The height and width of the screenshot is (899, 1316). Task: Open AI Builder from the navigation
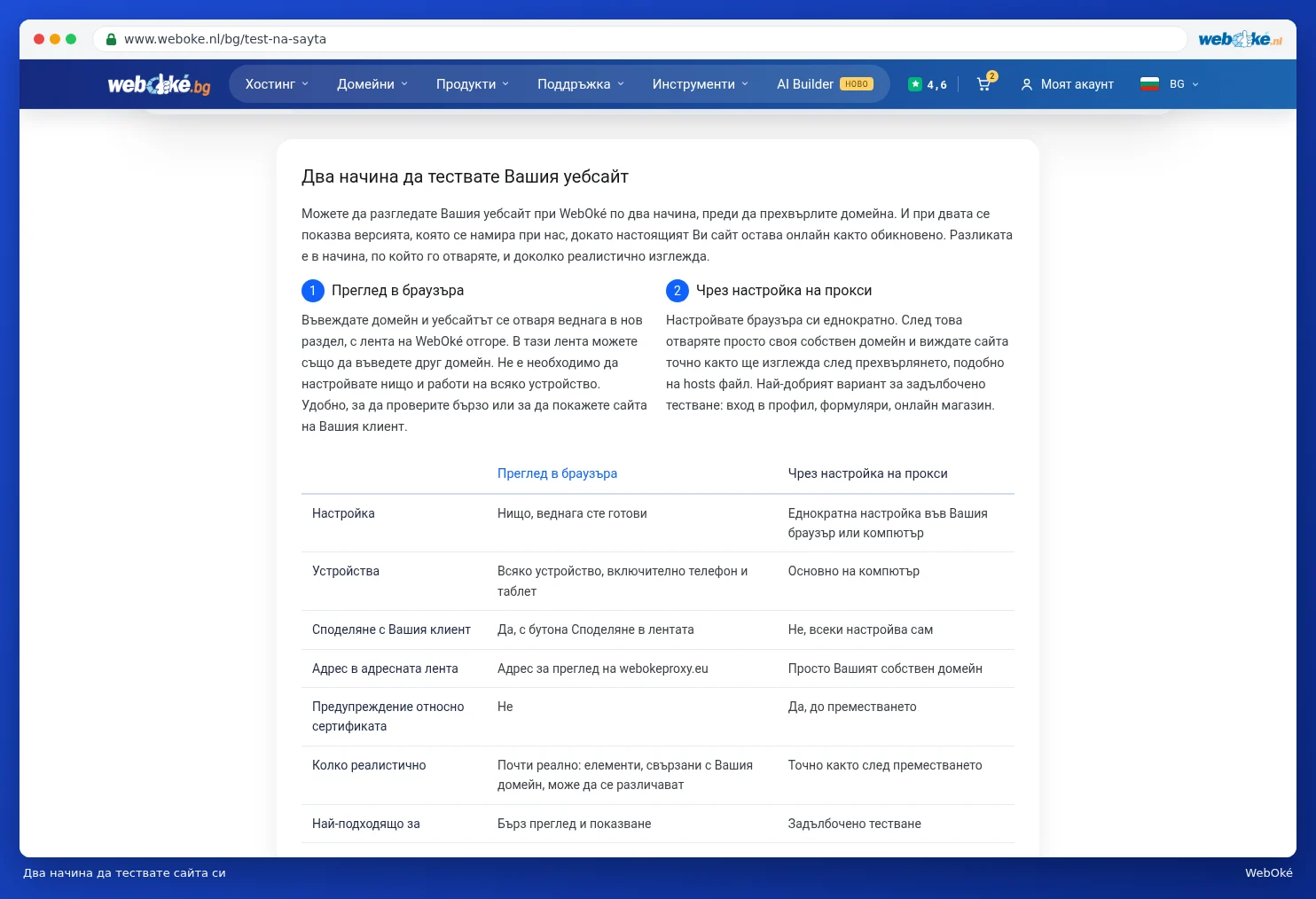(825, 84)
